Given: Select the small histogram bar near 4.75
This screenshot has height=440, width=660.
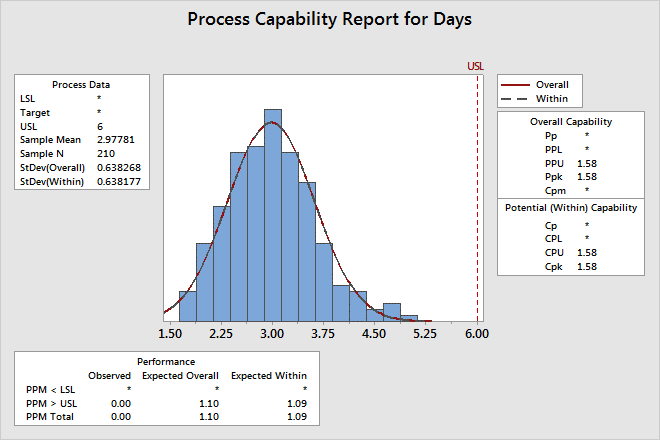Looking at the screenshot, I should pos(391,310).
